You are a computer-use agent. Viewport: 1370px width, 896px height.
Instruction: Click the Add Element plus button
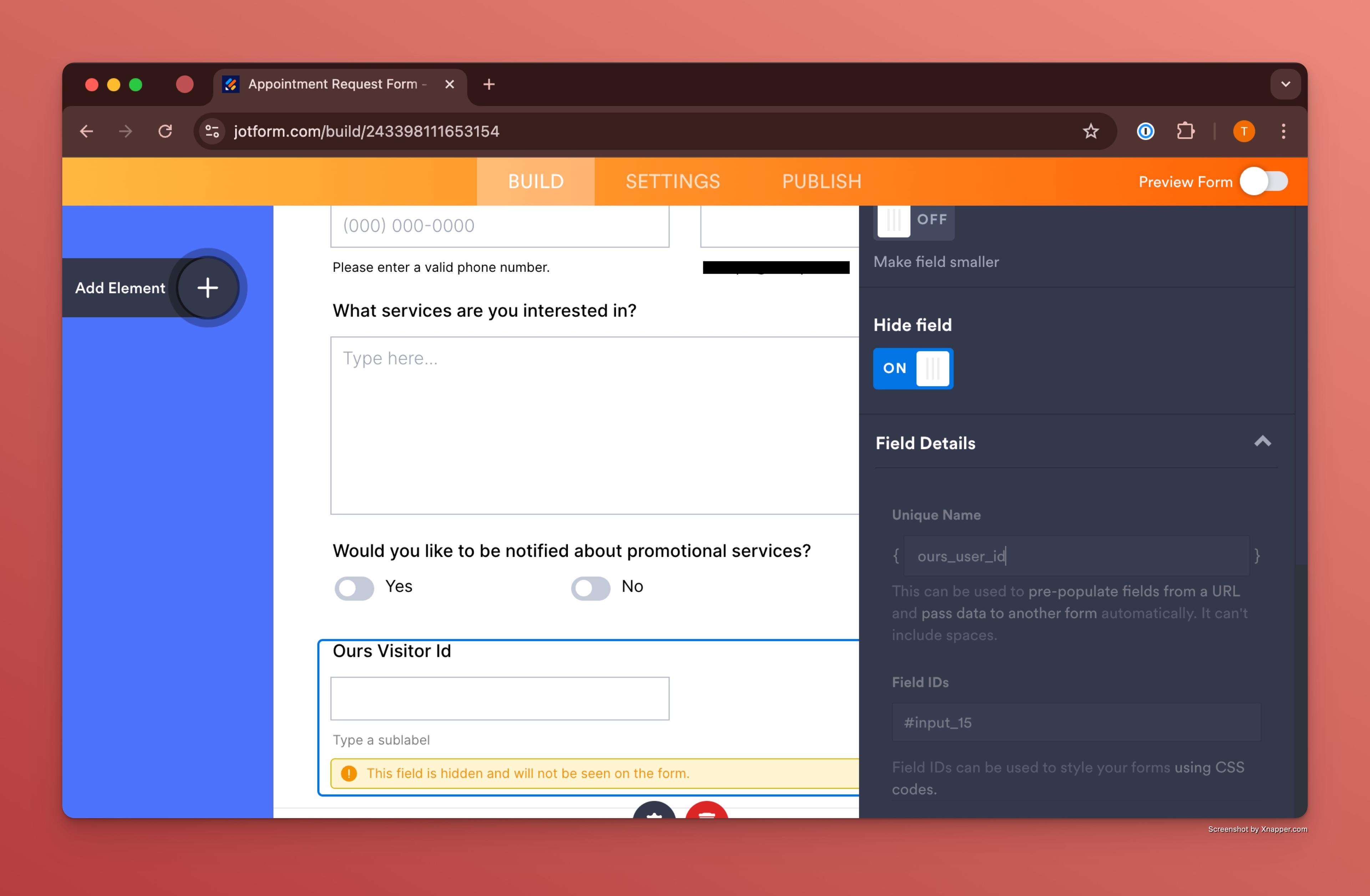(207, 288)
